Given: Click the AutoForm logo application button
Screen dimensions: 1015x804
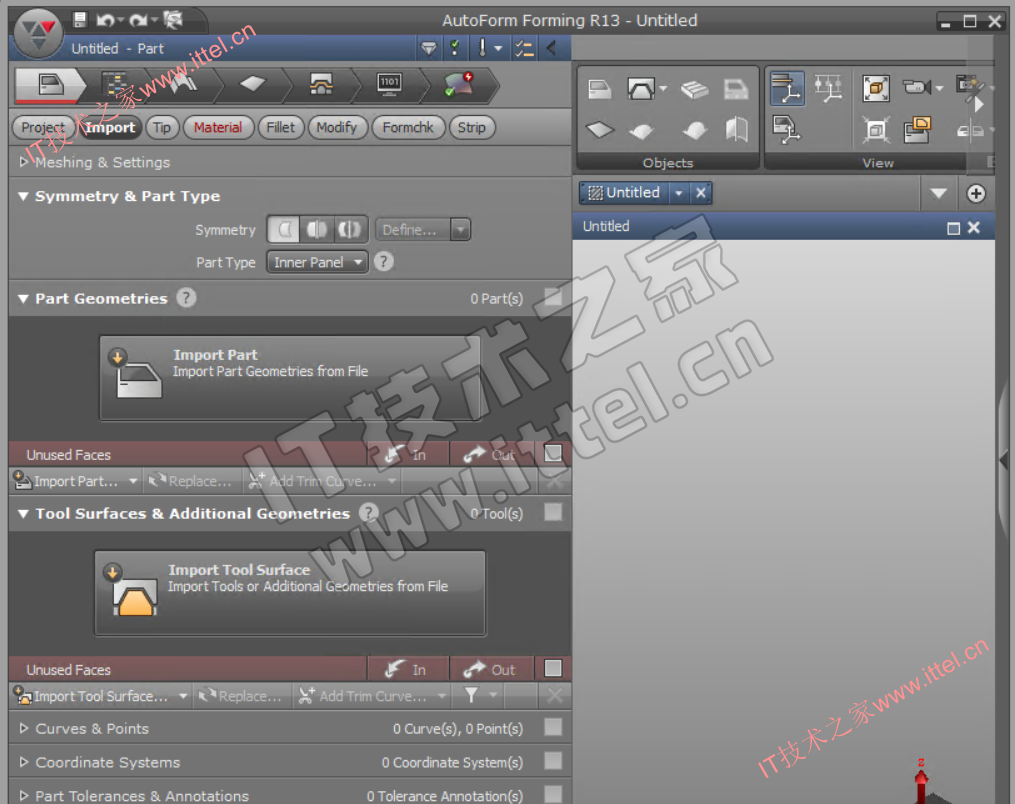Looking at the screenshot, I should (38, 33).
